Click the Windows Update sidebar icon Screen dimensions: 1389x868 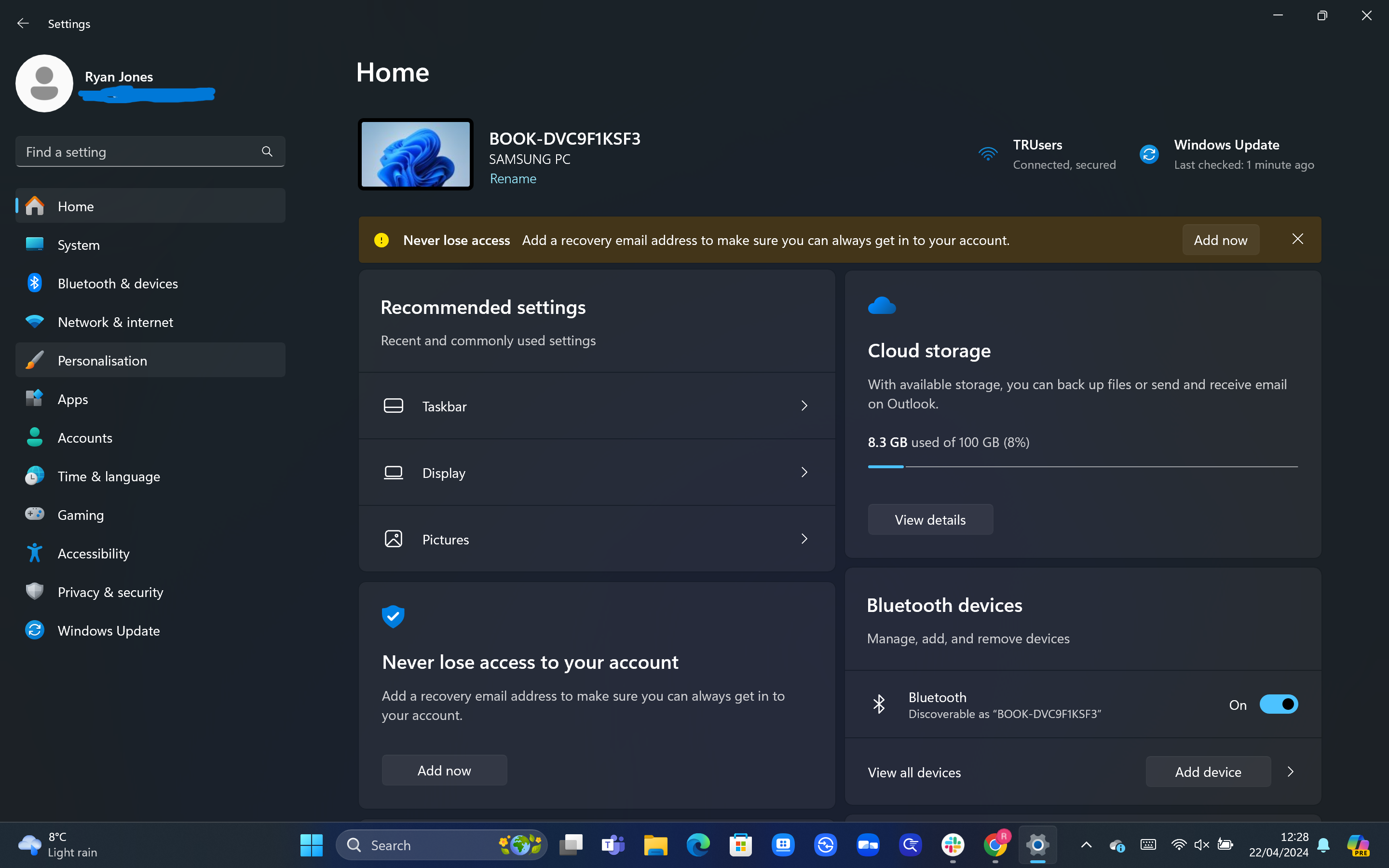(34, 630)
